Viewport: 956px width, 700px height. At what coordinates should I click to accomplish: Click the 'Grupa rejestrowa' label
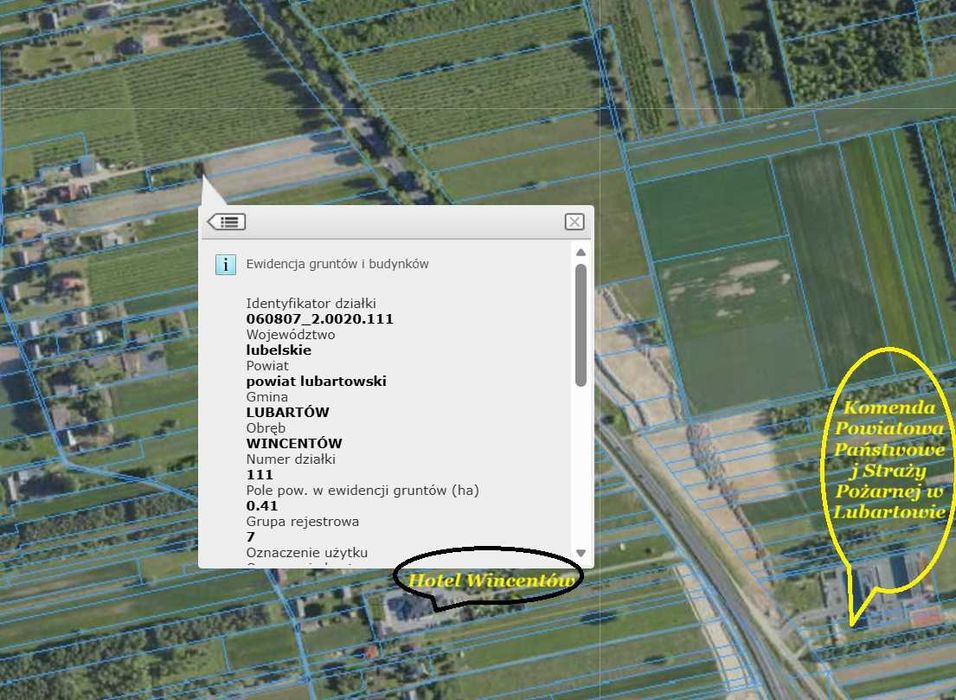coord(302,521)
